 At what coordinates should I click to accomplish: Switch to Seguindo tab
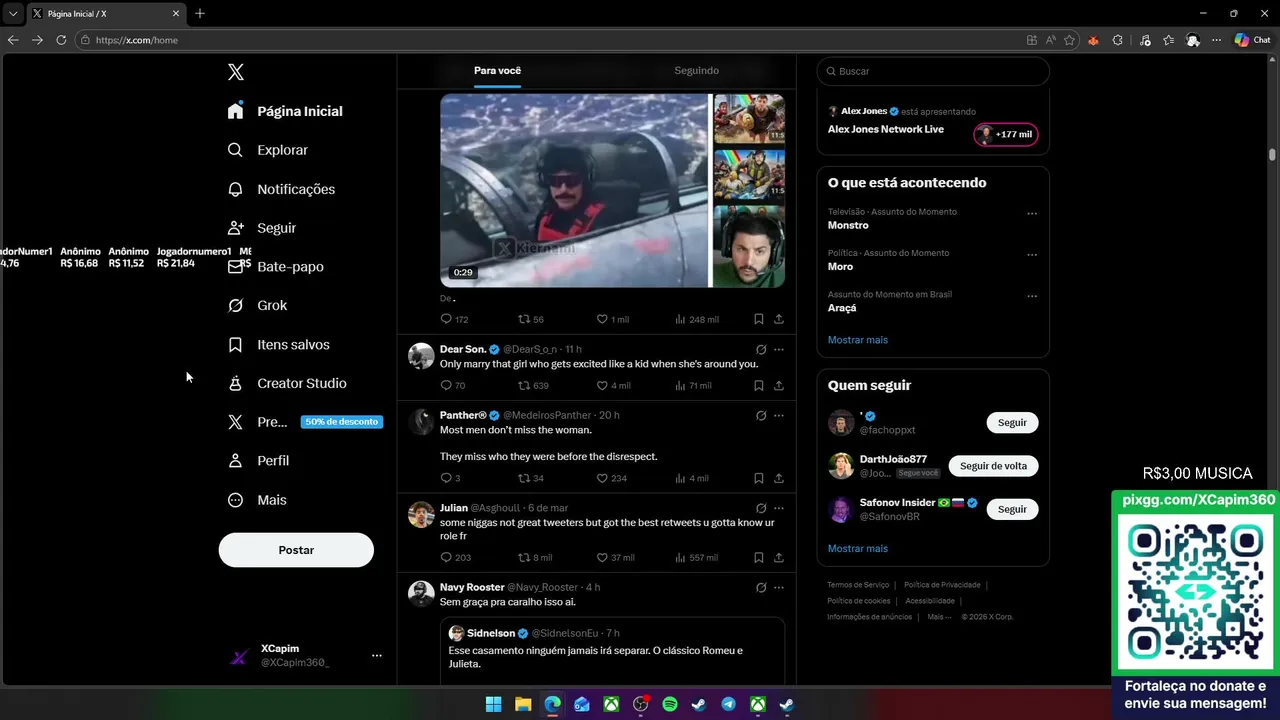696,70
